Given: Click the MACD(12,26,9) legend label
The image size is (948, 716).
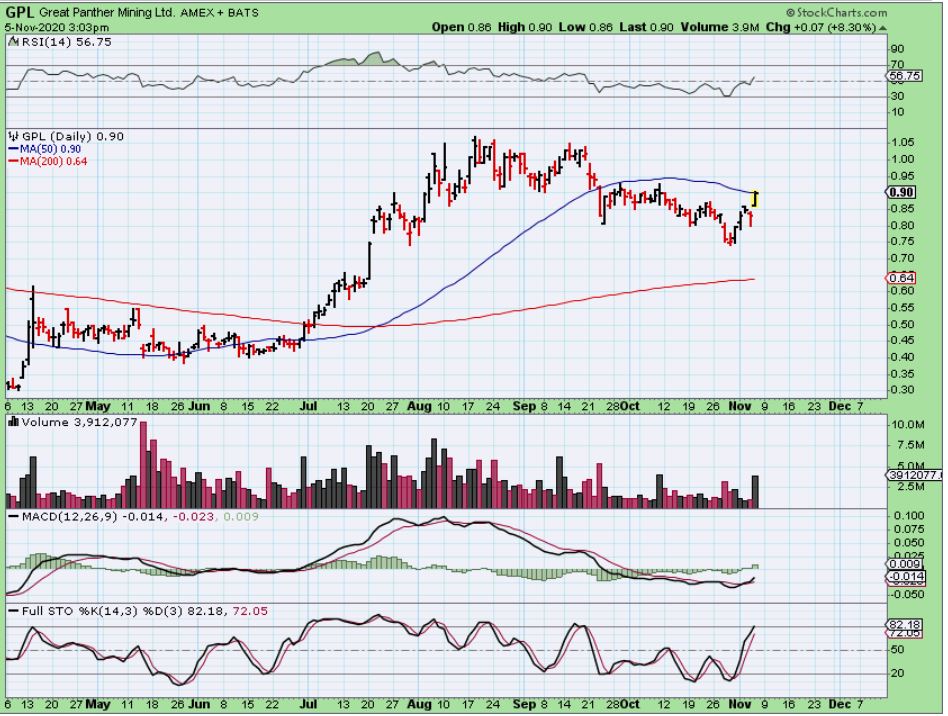Looking at the screenshot, I should (x=70, y=516).
